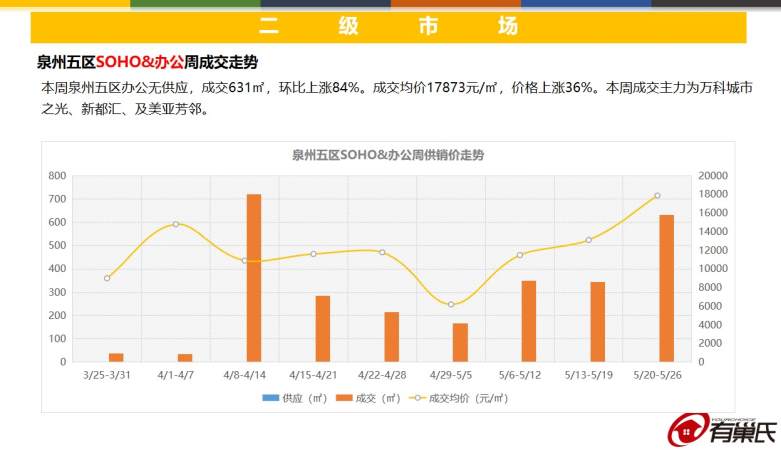Click the 成交均价 yellow line legend marker
The width and height of the screenshot is (781, 450).
click(x=417, y=398)
